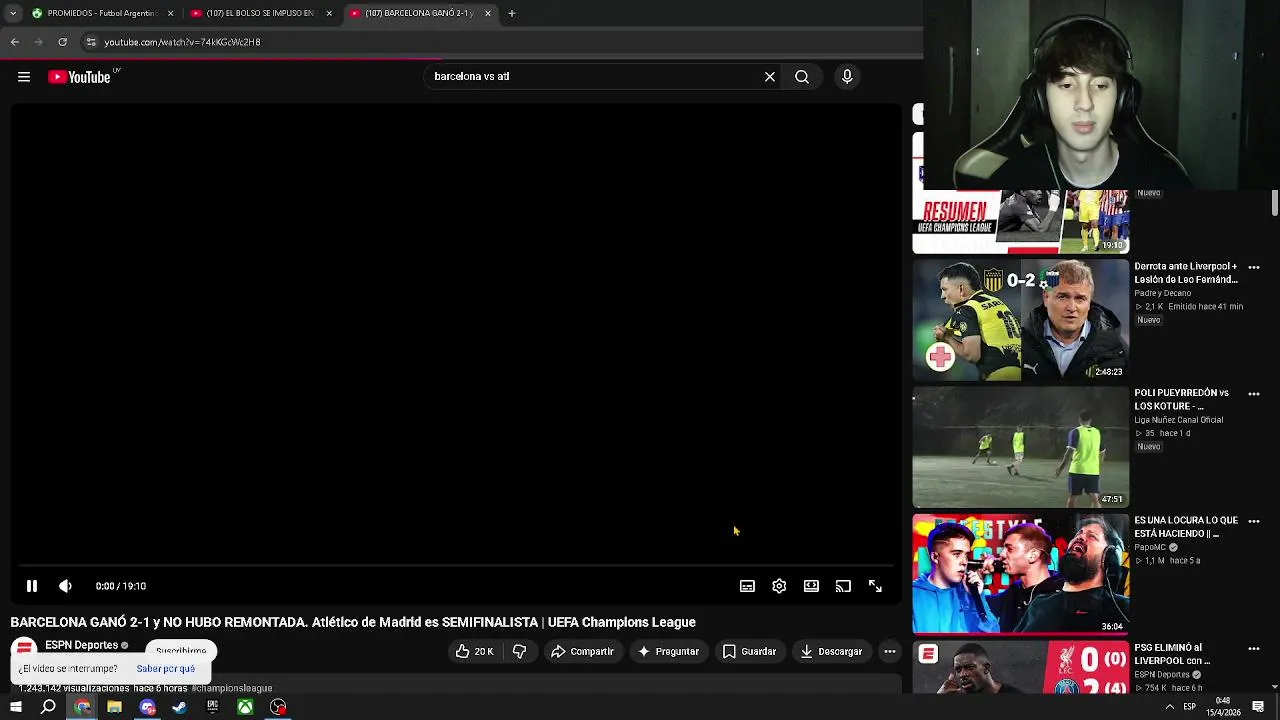Pause the video playback
This screenshot has width=1280, height=720.
point(32,586)
